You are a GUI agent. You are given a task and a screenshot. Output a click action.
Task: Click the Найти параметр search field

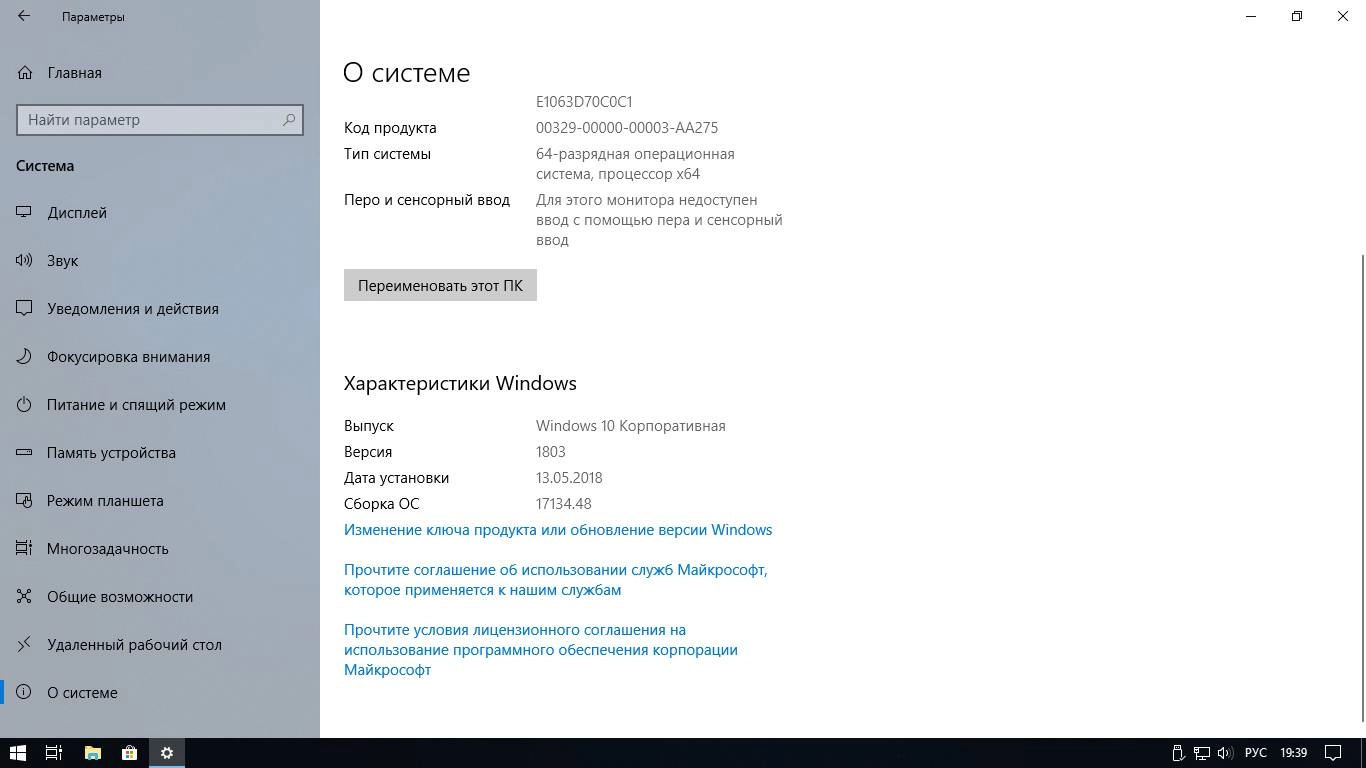tap(160, 120)
